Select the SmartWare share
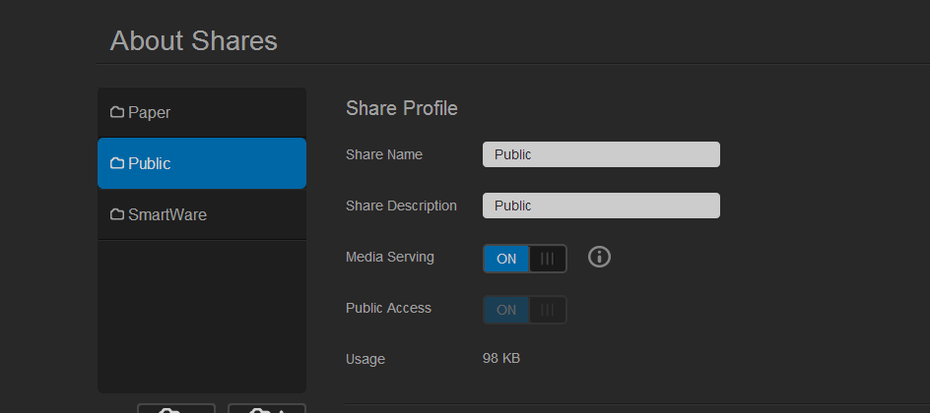The height and width of the screenshot is (413, 930). (202, 214)
